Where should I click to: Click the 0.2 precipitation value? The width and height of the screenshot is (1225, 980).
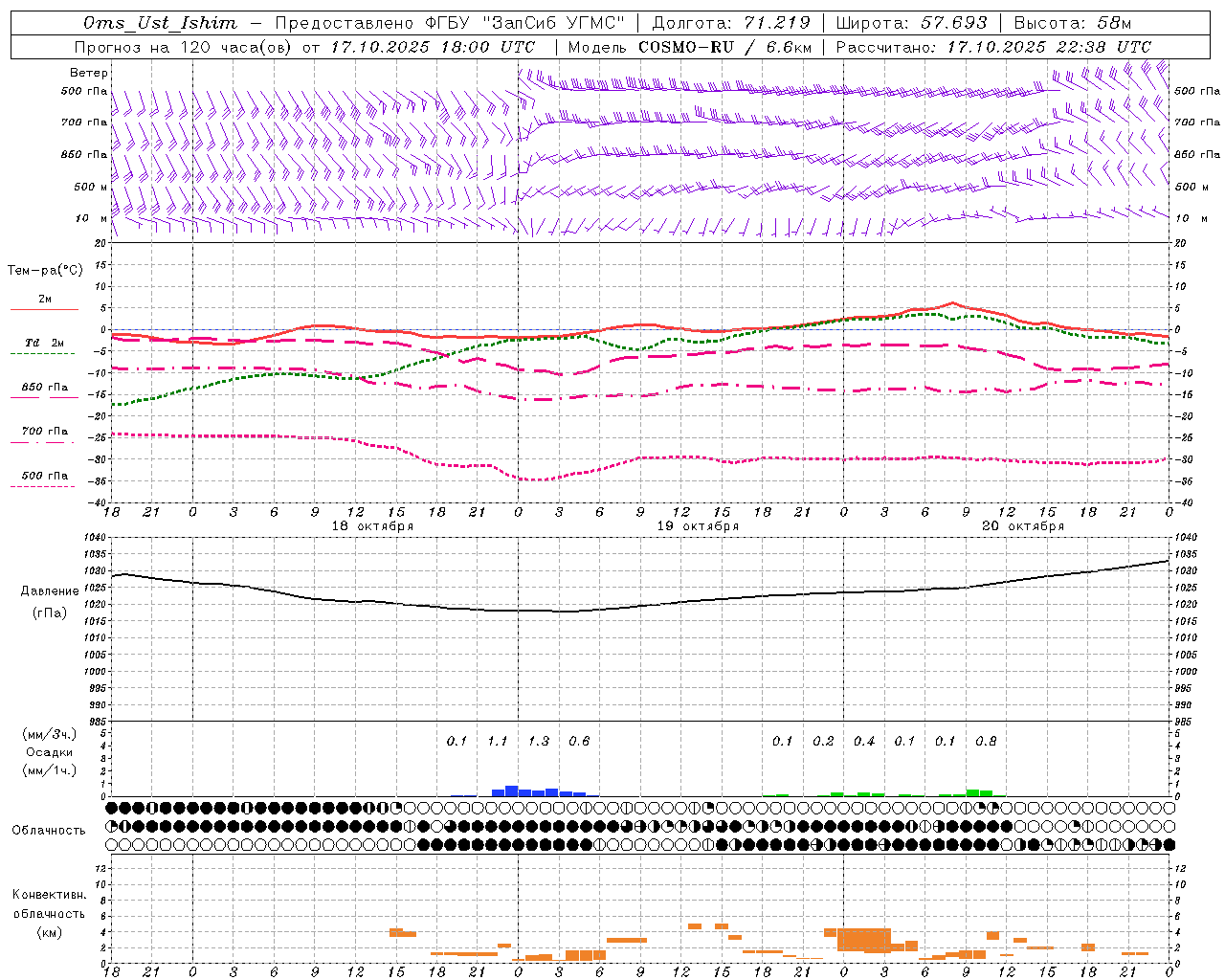pyautogui.click(x=823, y=742)
